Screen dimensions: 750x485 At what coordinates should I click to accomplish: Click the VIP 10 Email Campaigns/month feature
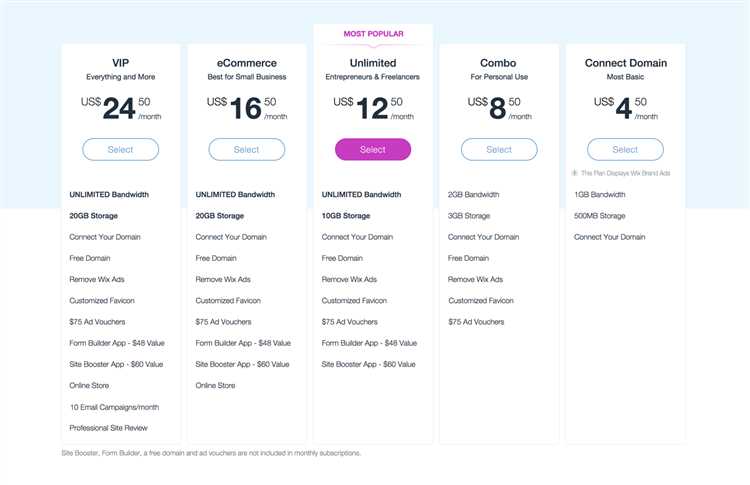pos(114,407)
